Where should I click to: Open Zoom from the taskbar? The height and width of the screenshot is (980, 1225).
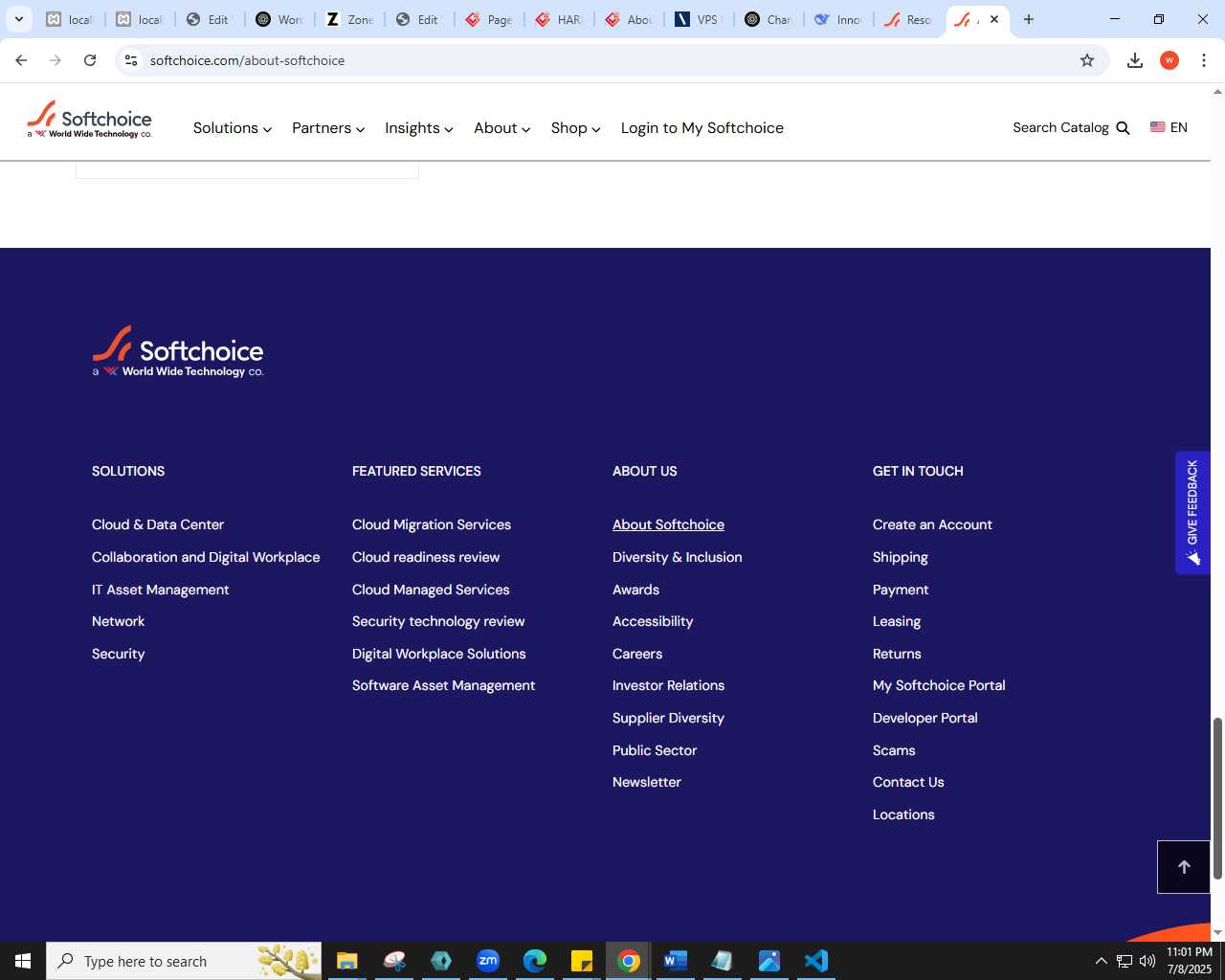pyautogui.click(x=488, y=961)
